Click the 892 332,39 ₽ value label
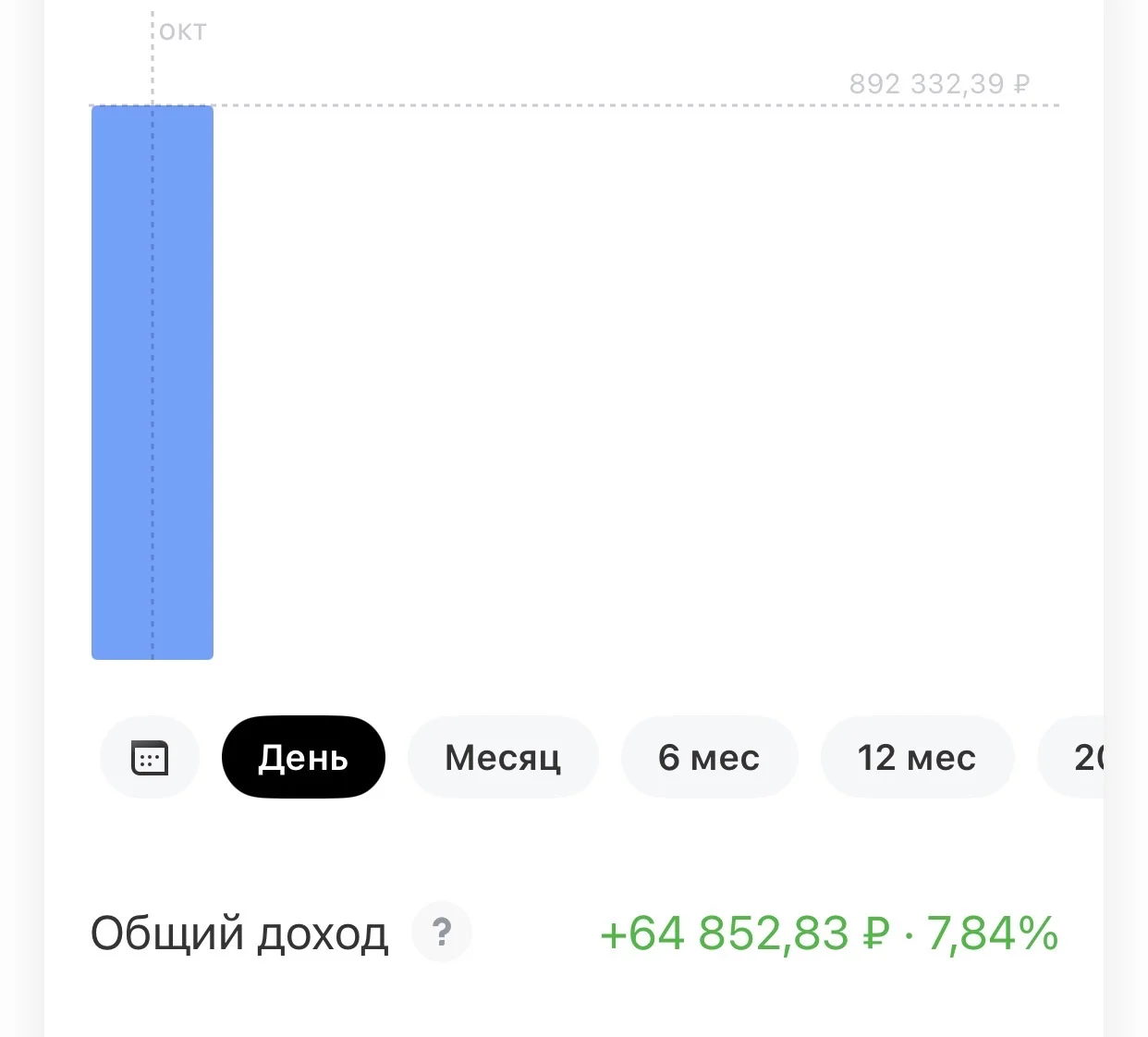Viewport: 1148px width, 1037px height. click(939, 84)
